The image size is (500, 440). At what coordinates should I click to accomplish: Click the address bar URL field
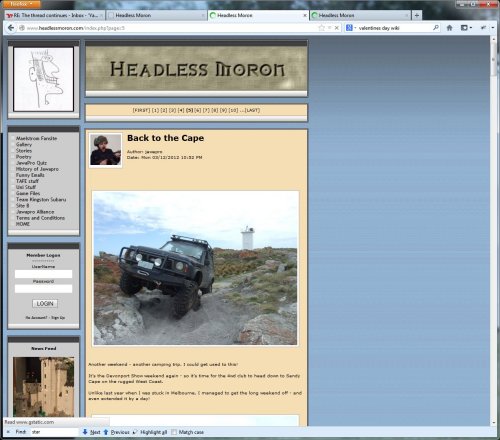[x=167, y=28]
